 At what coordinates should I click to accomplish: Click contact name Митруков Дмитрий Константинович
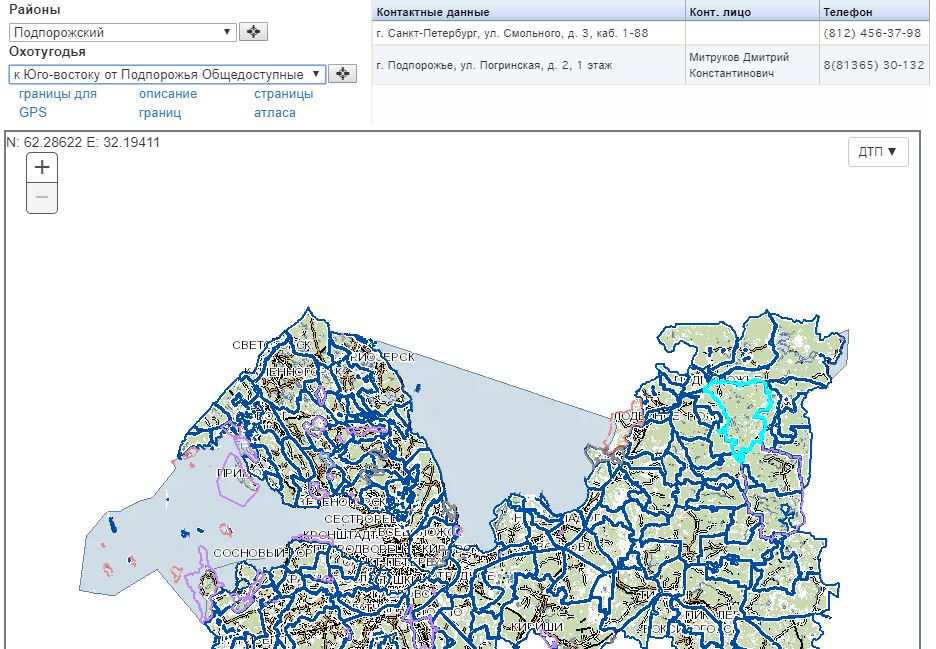click(x=739, y=65)
